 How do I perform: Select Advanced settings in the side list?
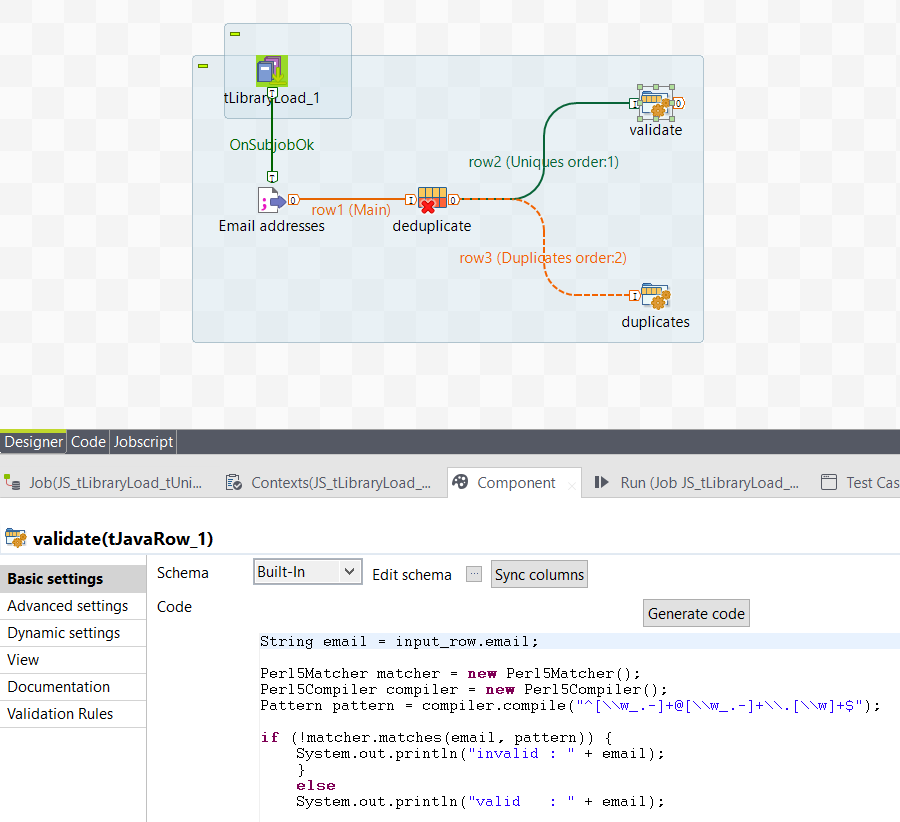point(68,606)
